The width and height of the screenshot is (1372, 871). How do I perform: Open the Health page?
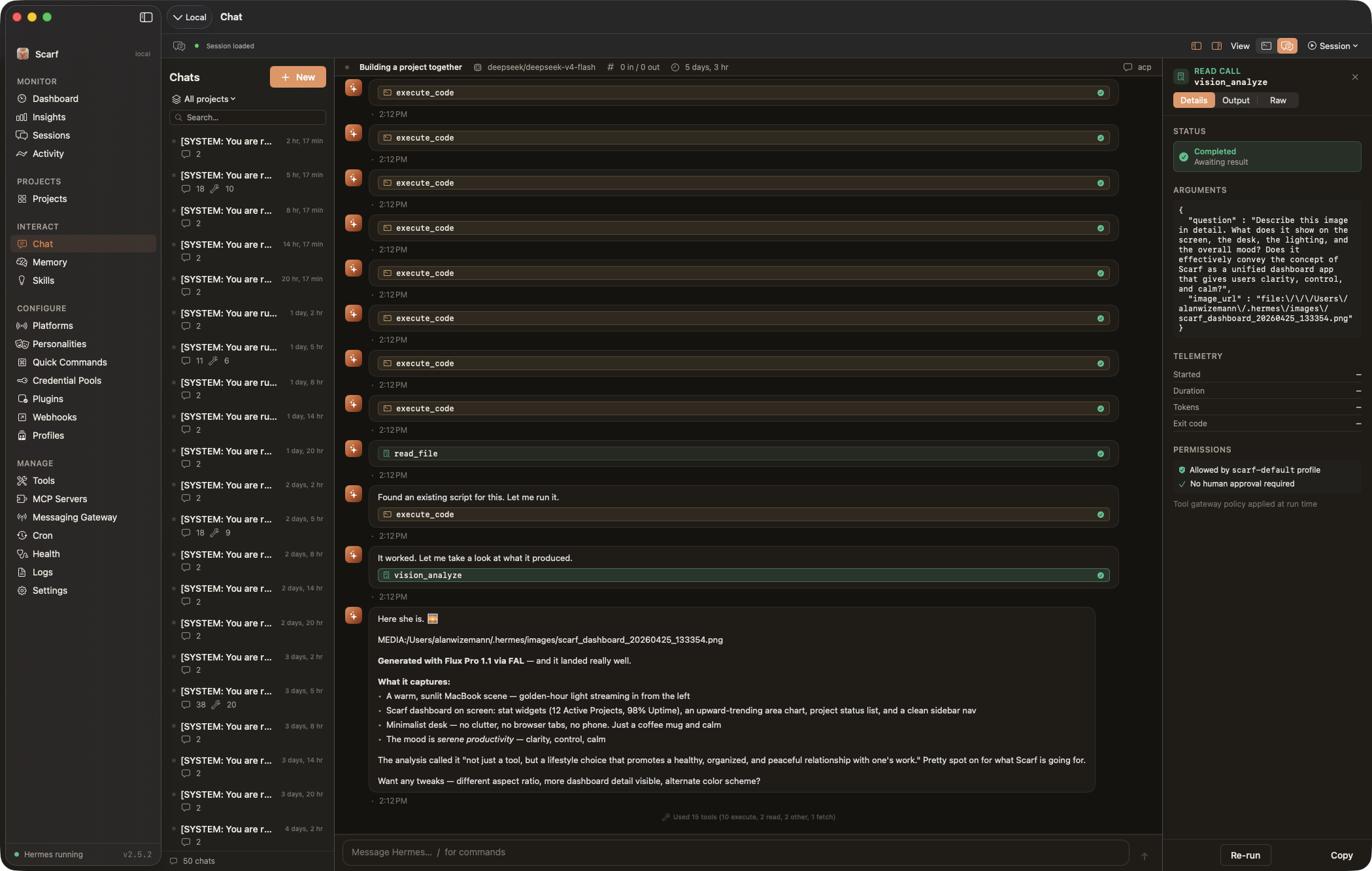coord(46,554)
